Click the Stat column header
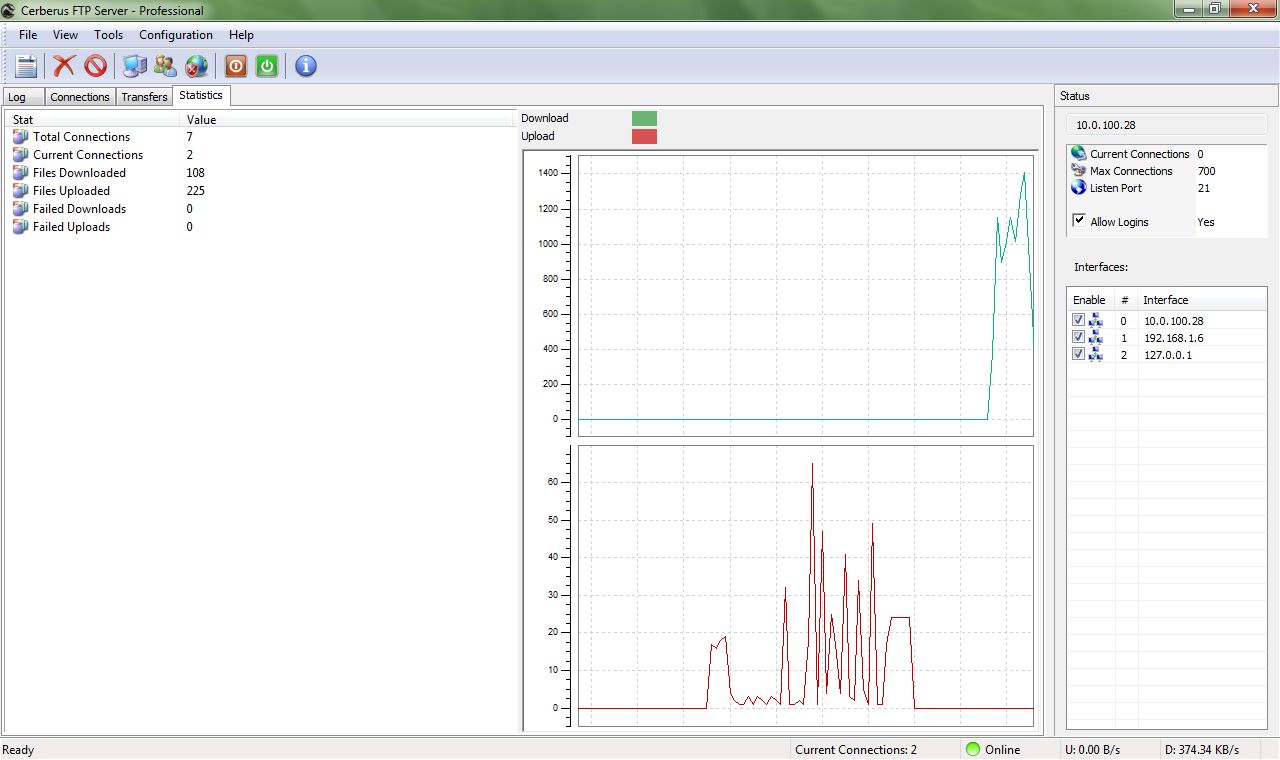Viewport: 1280px width, 760px height. [x=93, y=119]
